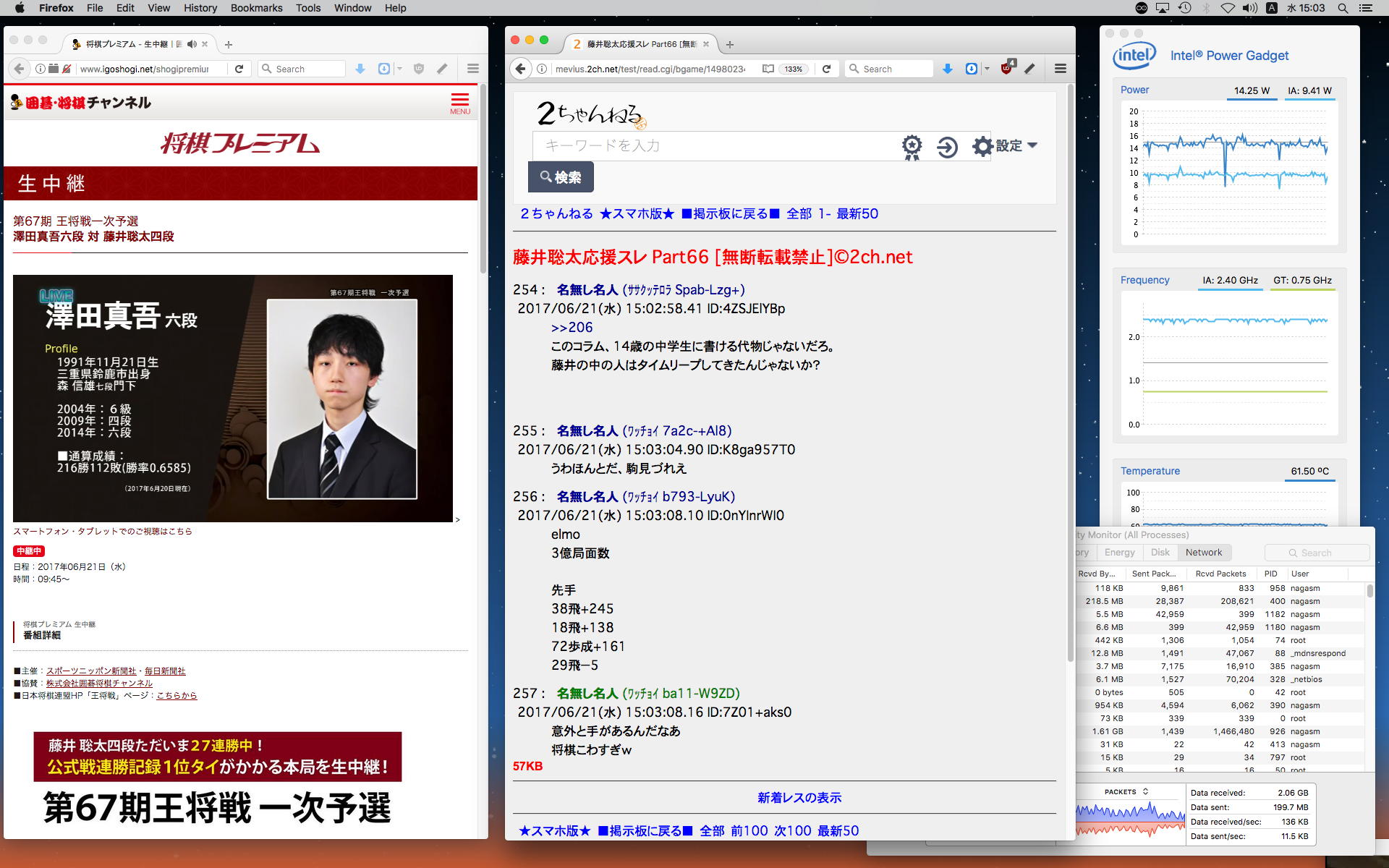1389x868 pixels.
Task: Click the 新着レスの表示 link
Action: click(799, 797)
